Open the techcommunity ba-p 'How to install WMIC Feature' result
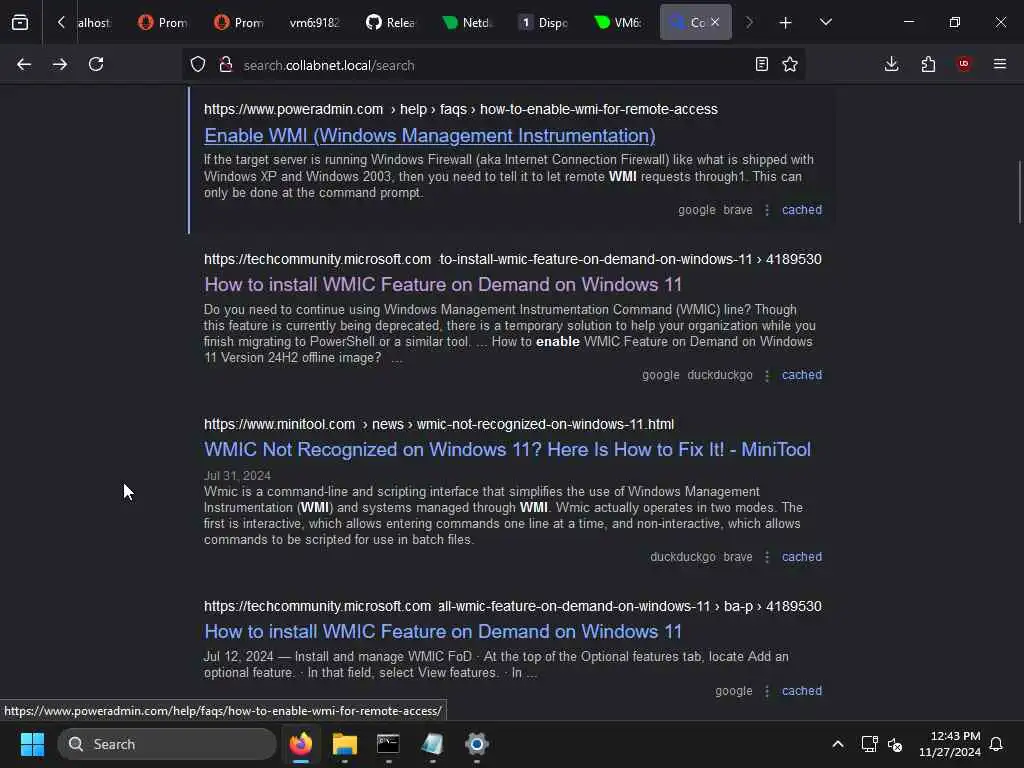Screen dimensions: 1024x768 click(x=443, y=632)
